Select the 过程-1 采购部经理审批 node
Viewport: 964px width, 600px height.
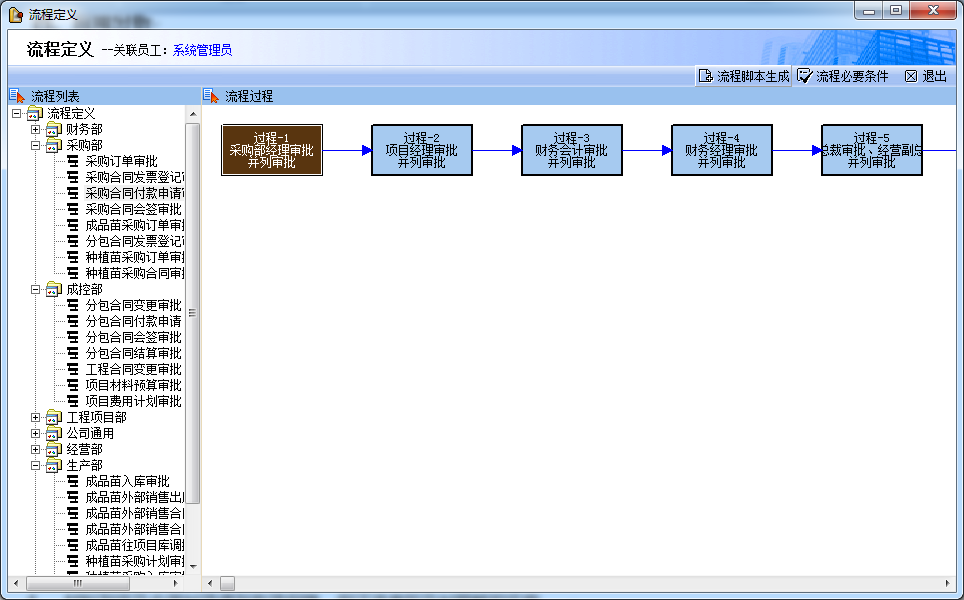point(272,150)
